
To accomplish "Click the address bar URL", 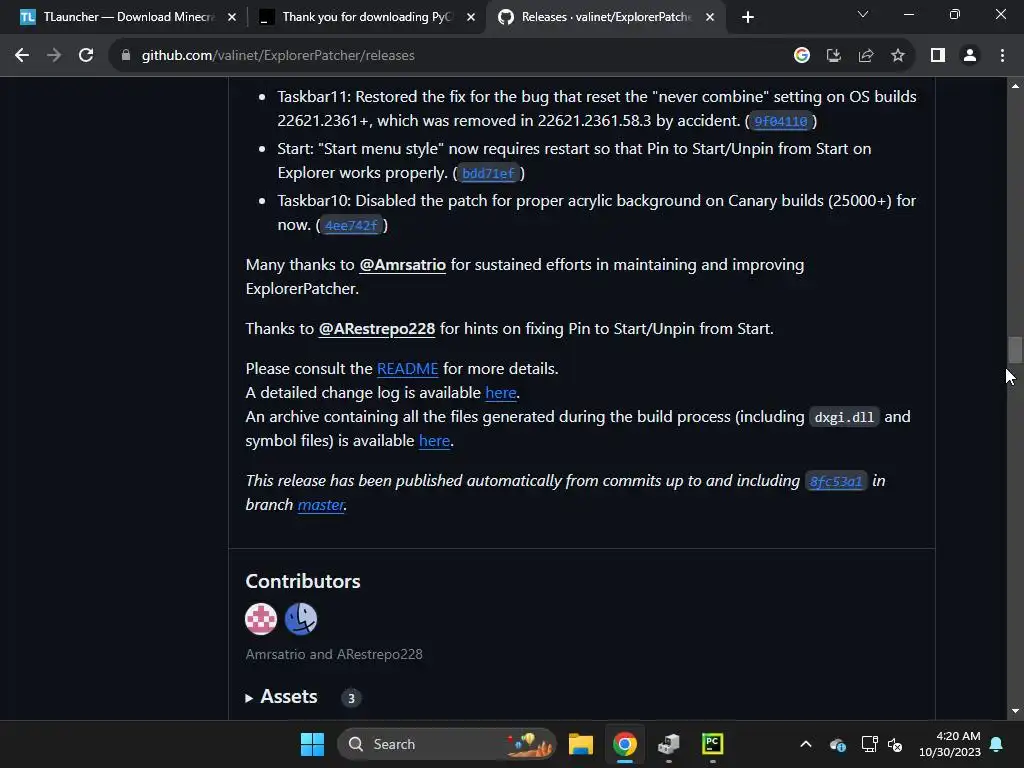I will coord(278,56).
